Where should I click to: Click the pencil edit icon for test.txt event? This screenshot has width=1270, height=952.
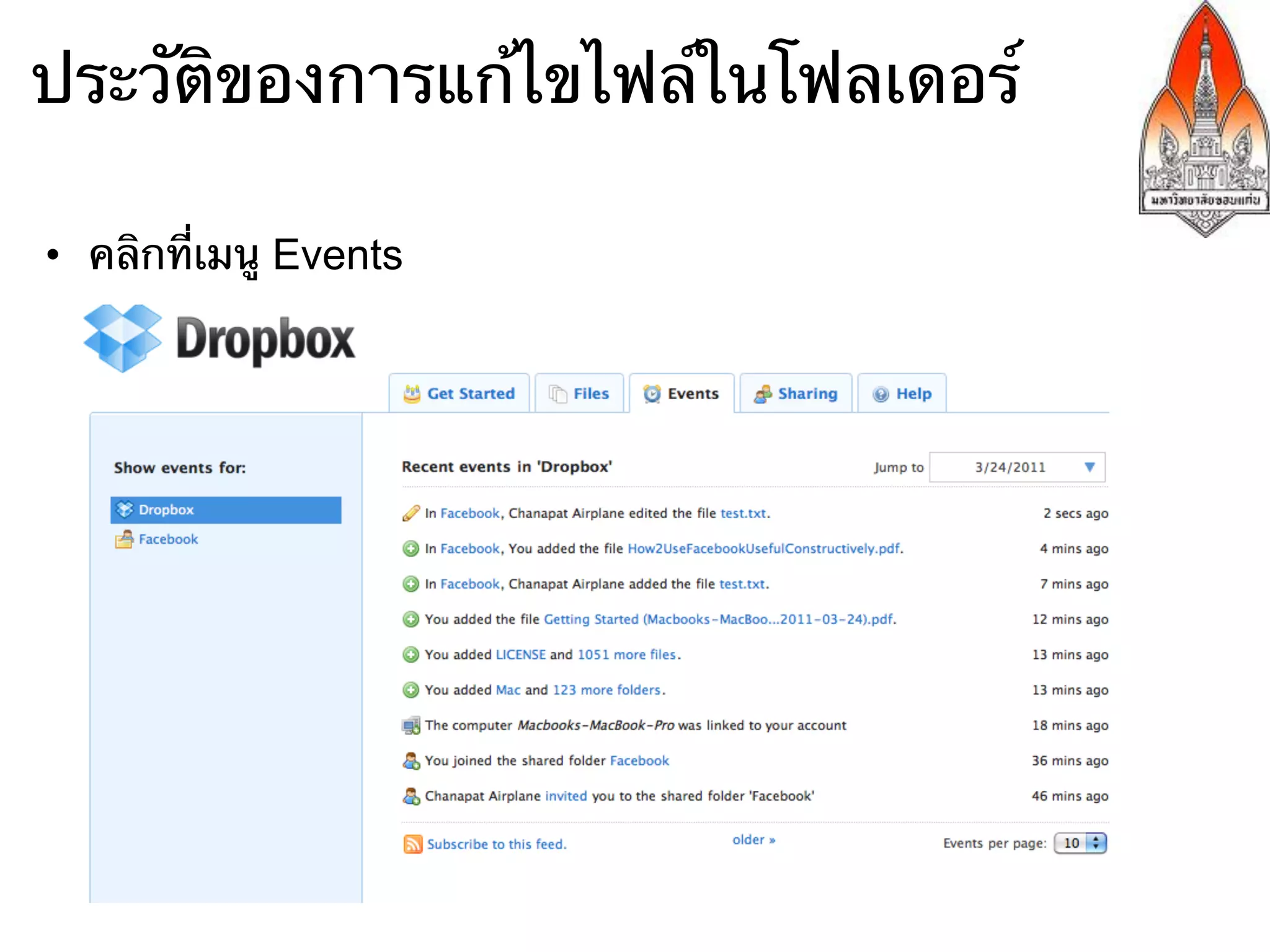click(x=411, y=513)
